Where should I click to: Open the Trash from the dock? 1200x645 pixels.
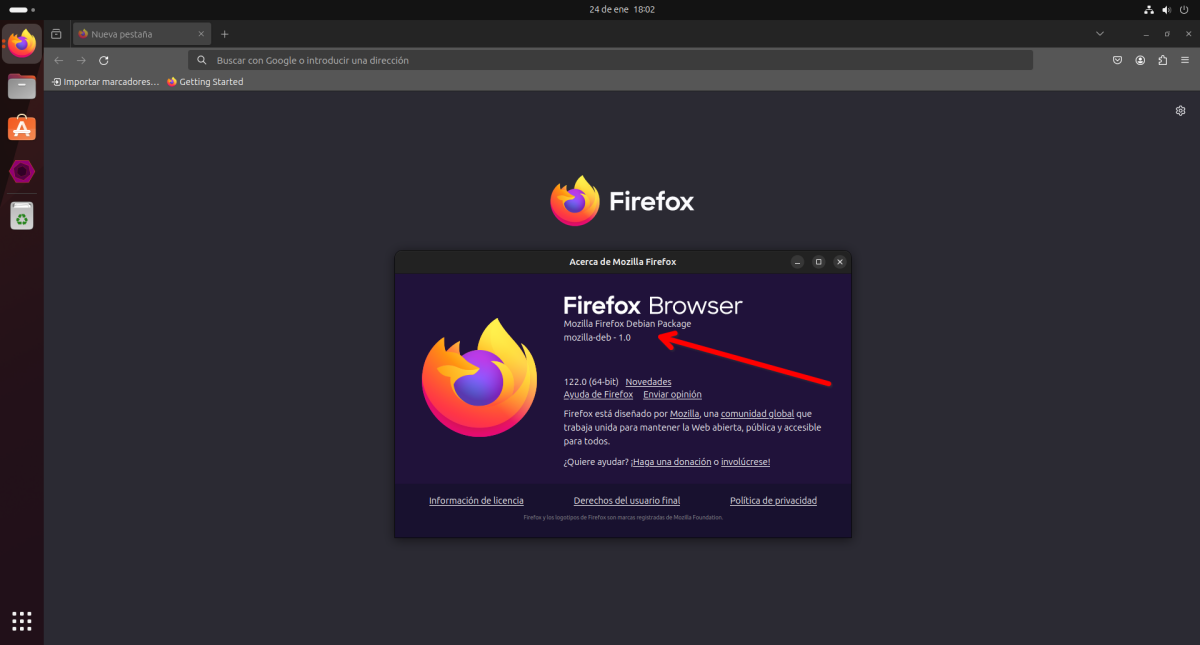tap(22, 215)
